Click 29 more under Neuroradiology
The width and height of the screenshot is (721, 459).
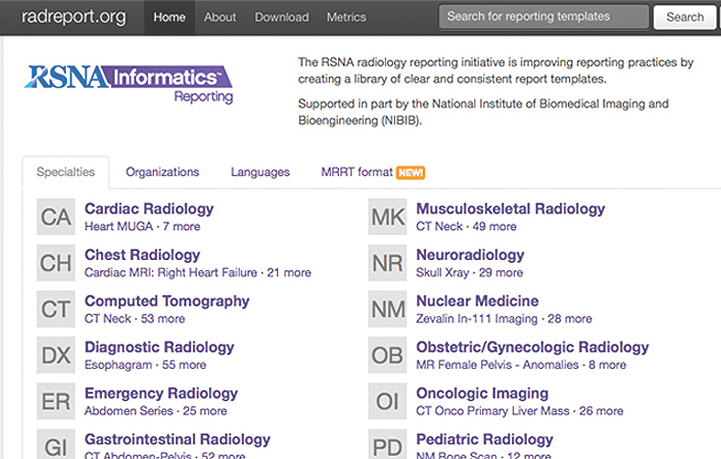click(501, 272)
